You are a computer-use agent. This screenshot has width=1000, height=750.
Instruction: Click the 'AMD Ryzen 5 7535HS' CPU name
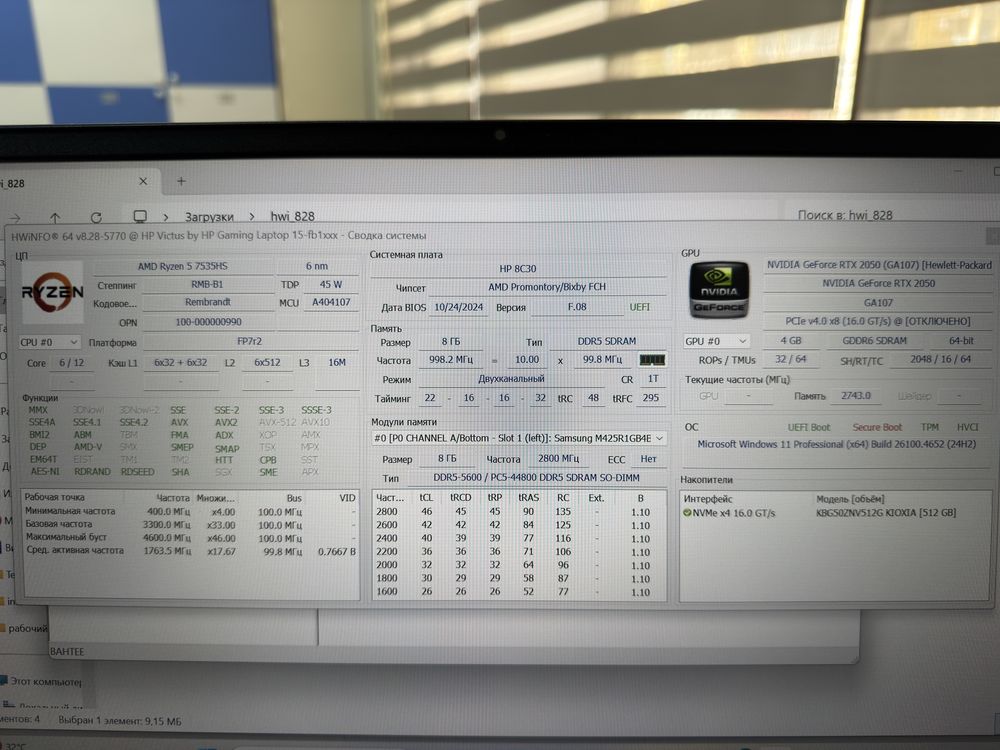tap(183, 267)
